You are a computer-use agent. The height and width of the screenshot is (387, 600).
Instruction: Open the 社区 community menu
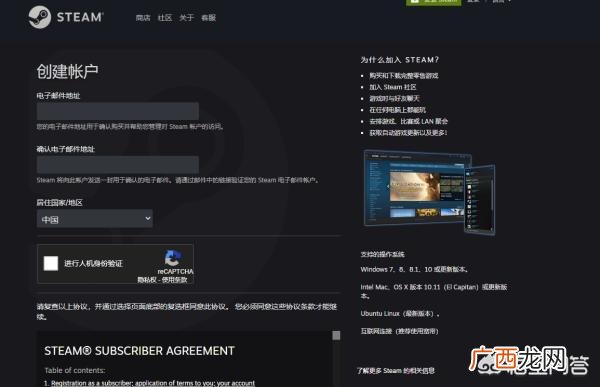pos(165,18)
